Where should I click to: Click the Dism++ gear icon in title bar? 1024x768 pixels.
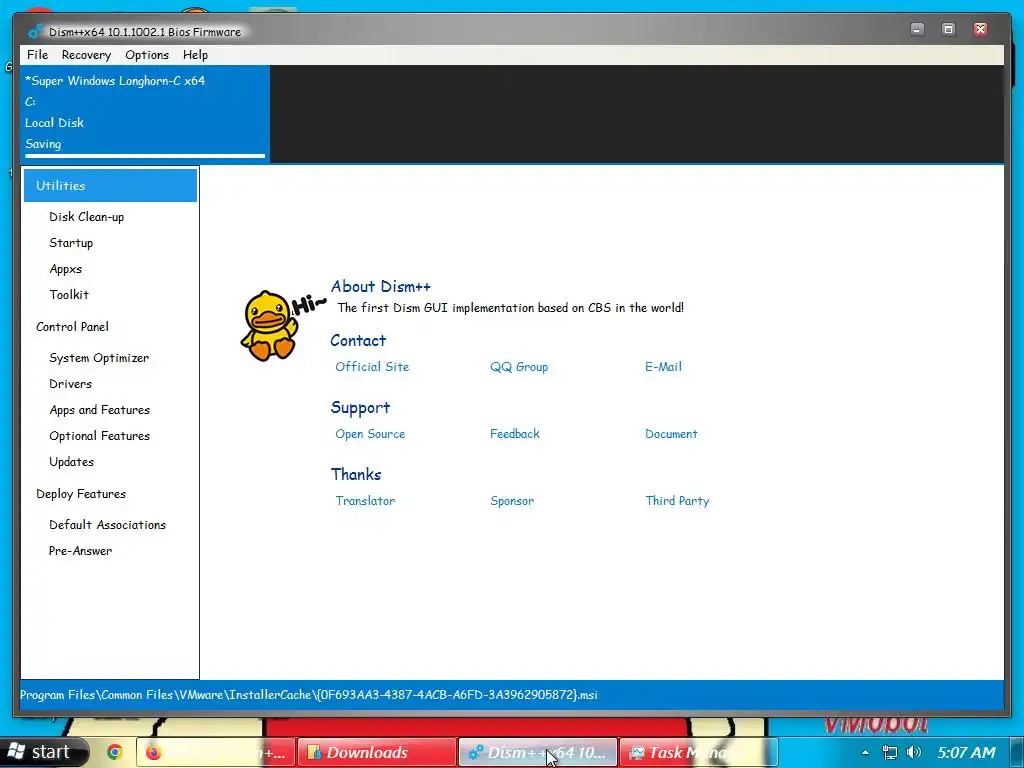point(35,31)
